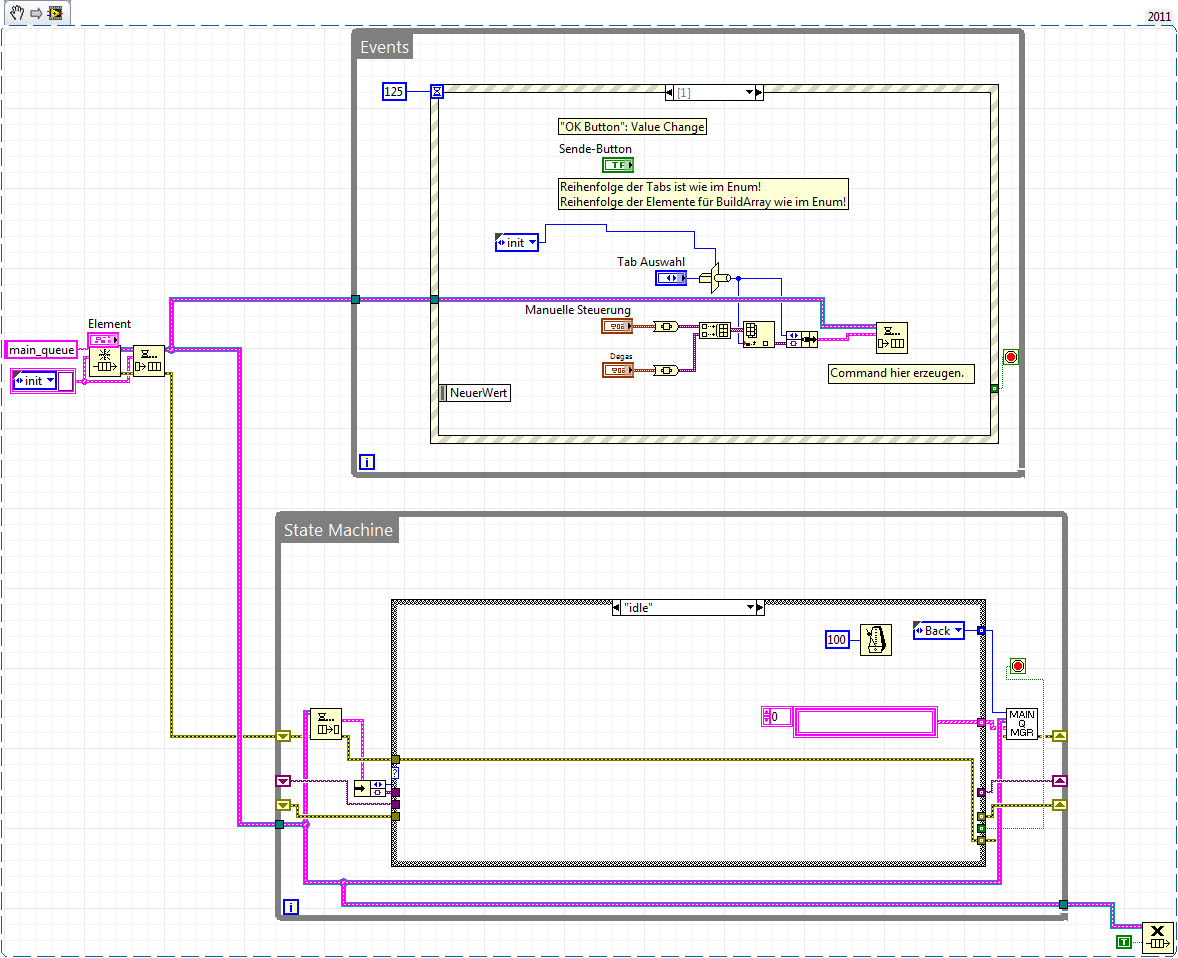Select the bottom right yellow shift register
This screenshot has height=958, width=1178.
(x=1059, y=805)
